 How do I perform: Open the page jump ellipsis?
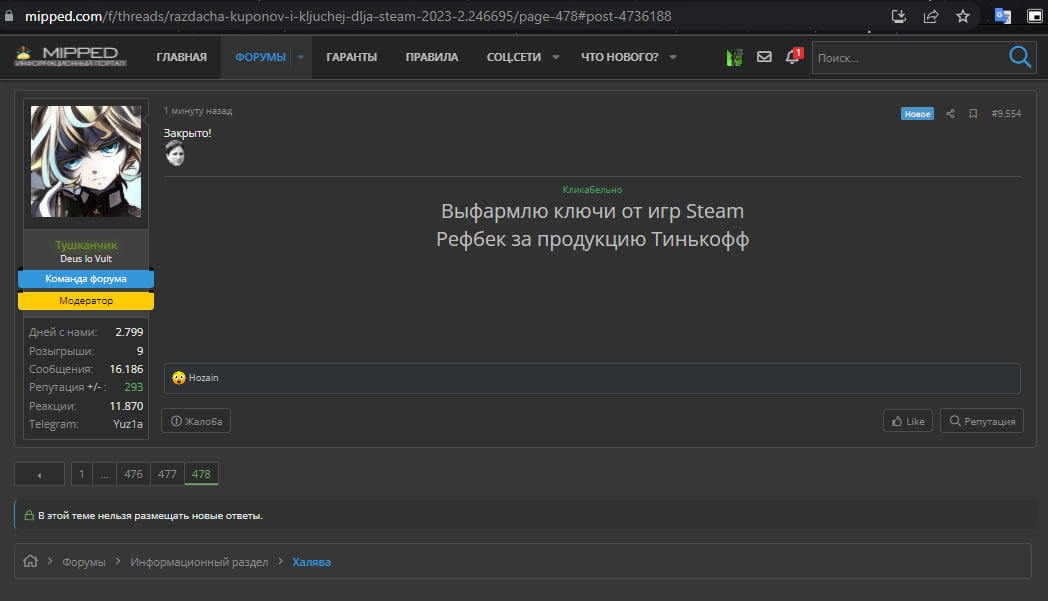click(x=104, y=474)
